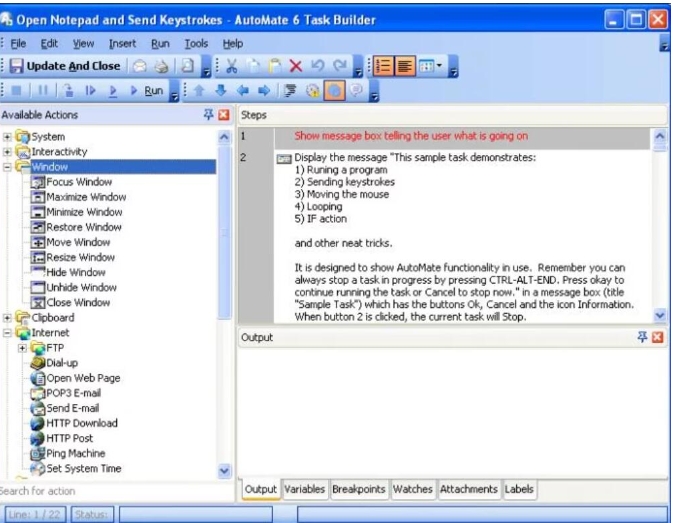Select the Minimize Window action
The width and height of the screenshot is (673, 523).
[76, 212]
